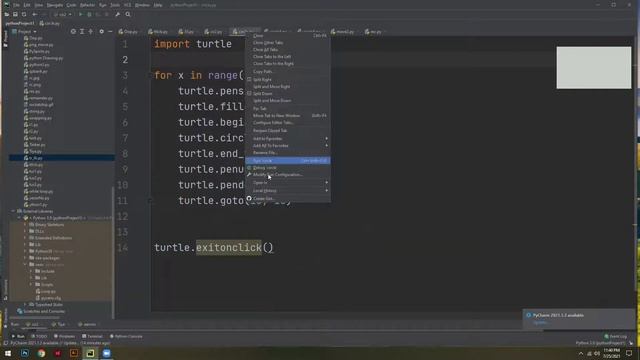The image size is (640, 360).
Task: Open the Event Log
Action: [x=616, y=336]
